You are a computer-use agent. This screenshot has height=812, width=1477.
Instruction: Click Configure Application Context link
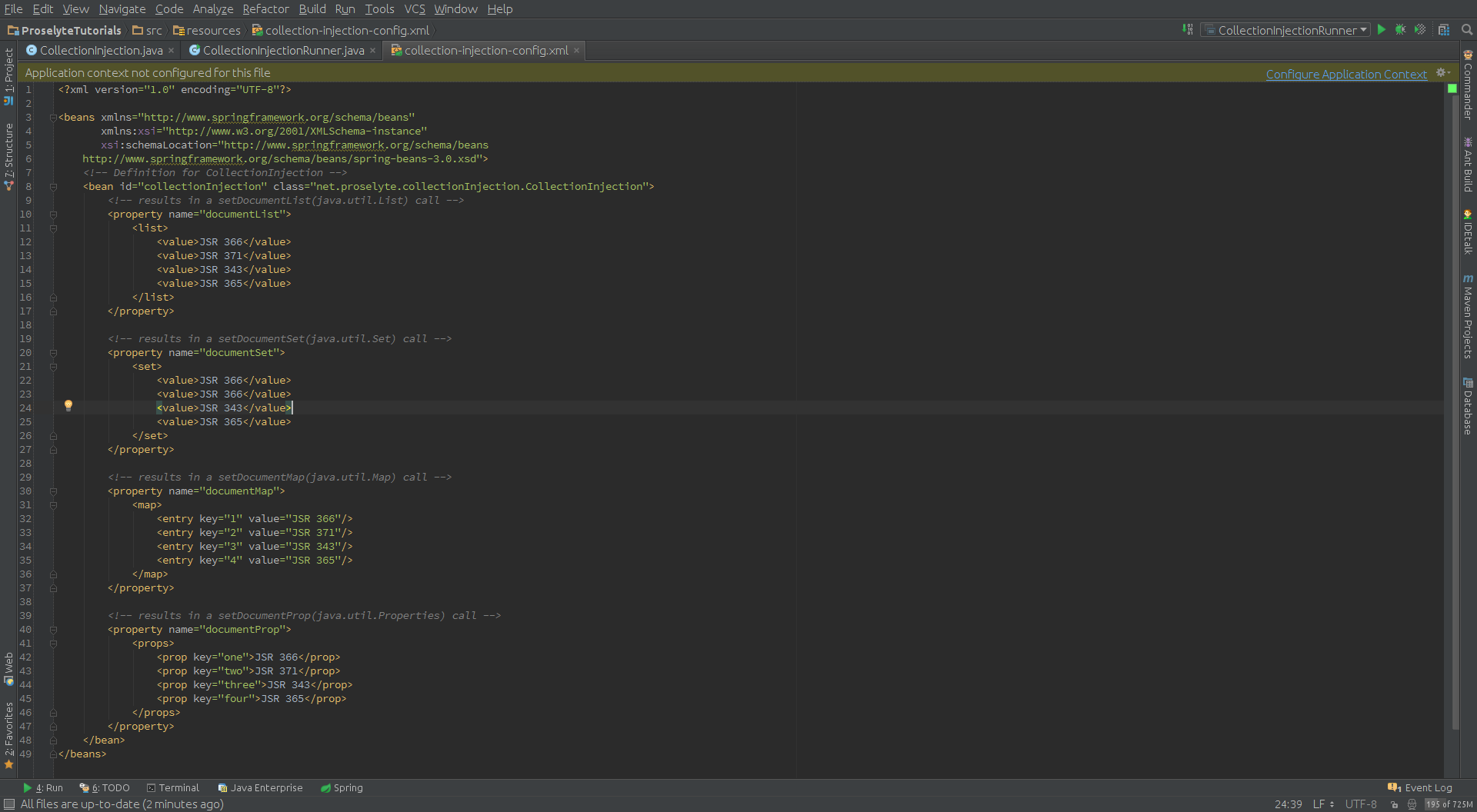[1346, 74]
